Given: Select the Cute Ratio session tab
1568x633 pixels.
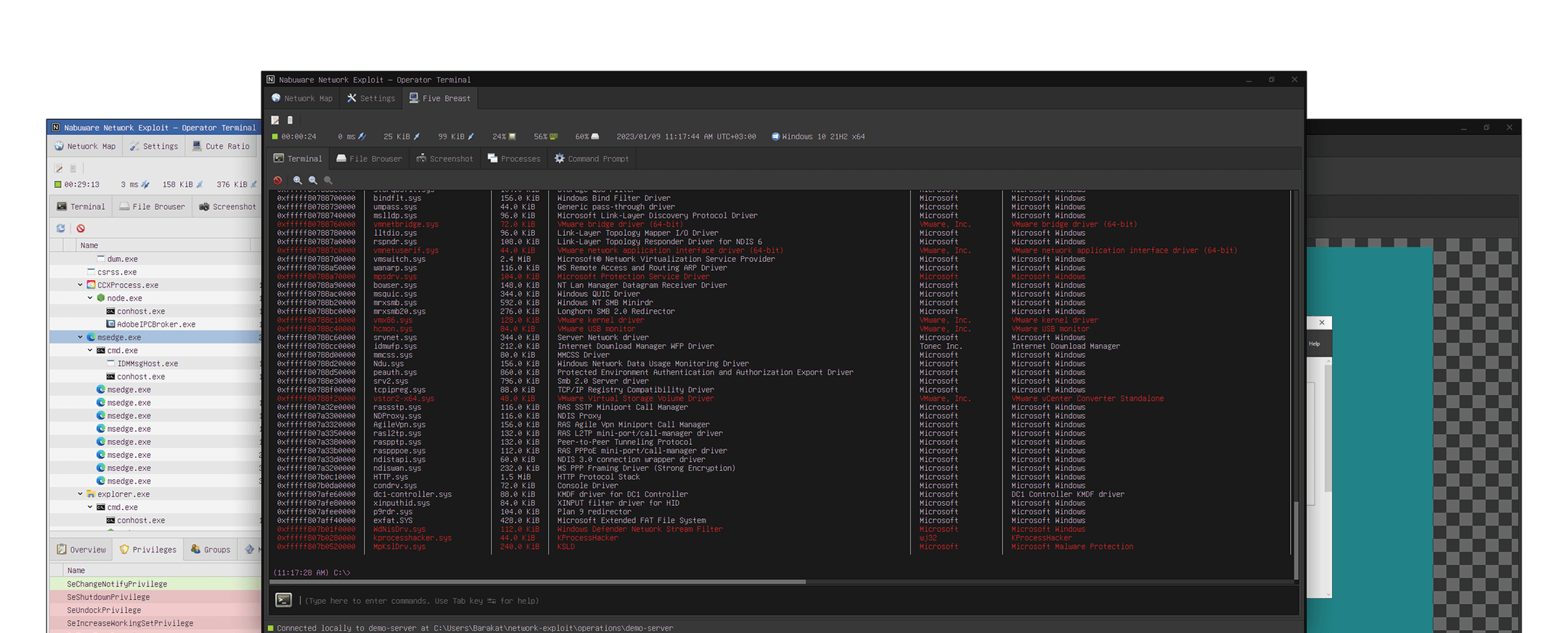Looking at the screenshot, I should (221, 146).
